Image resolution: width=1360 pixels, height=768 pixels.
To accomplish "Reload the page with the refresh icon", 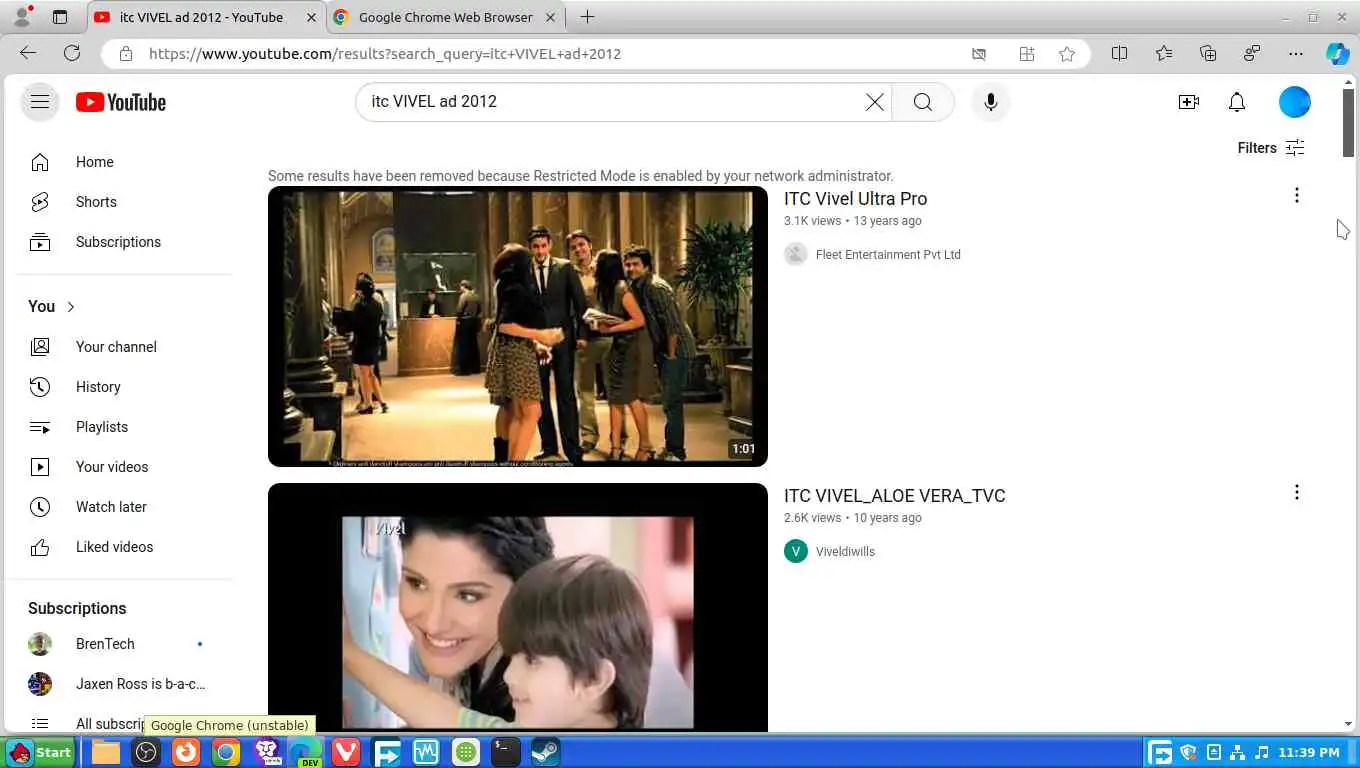I will tap(72, 53).
